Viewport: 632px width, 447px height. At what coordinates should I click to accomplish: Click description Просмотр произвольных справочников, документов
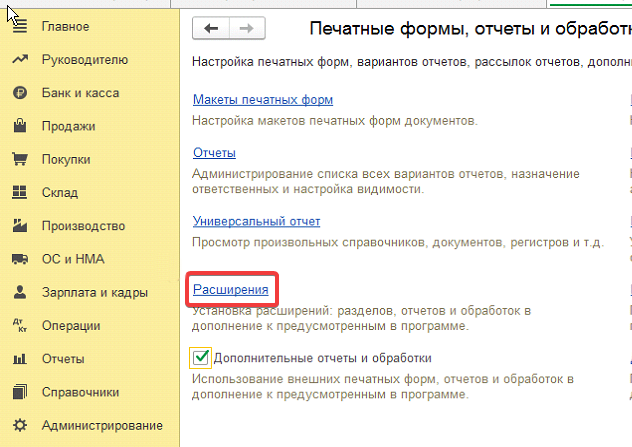[398, 242]
